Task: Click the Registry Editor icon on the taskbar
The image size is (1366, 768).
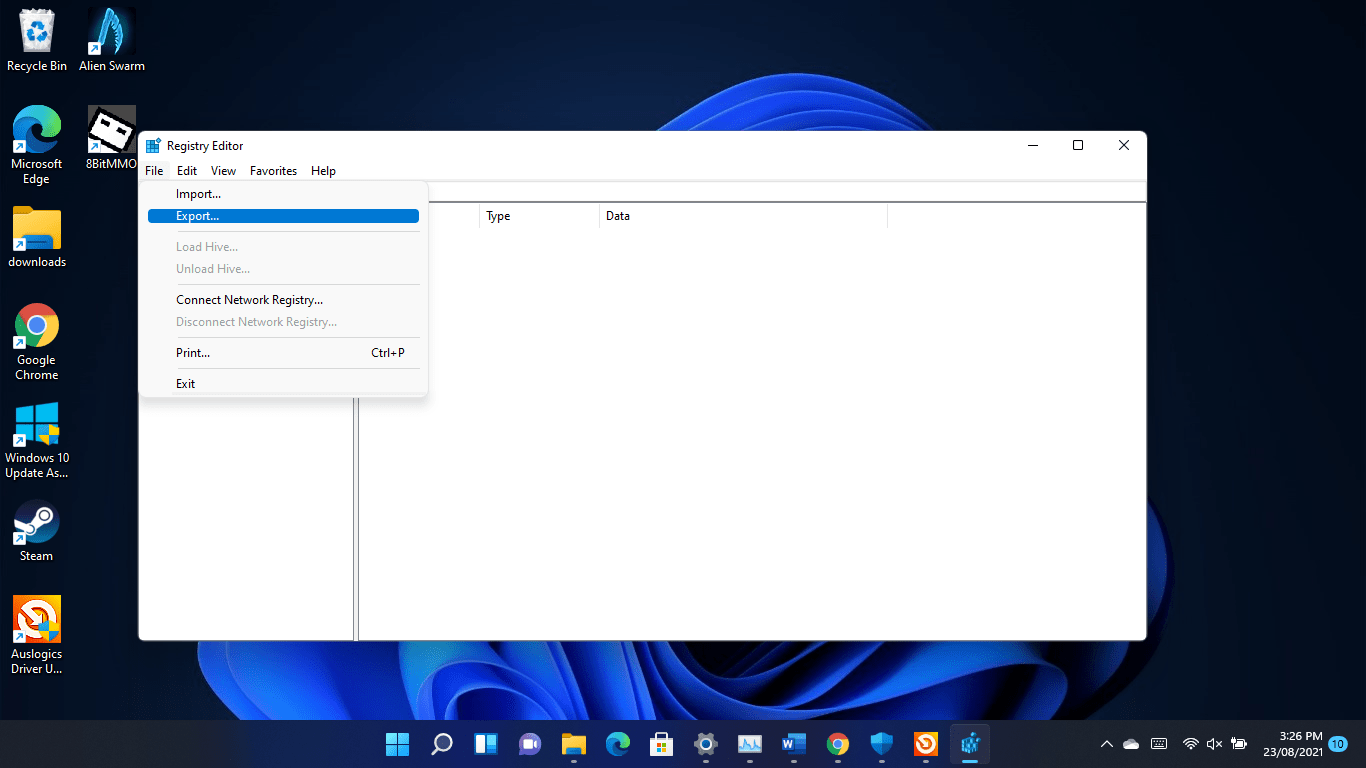Action: click(x=969, y=744)
